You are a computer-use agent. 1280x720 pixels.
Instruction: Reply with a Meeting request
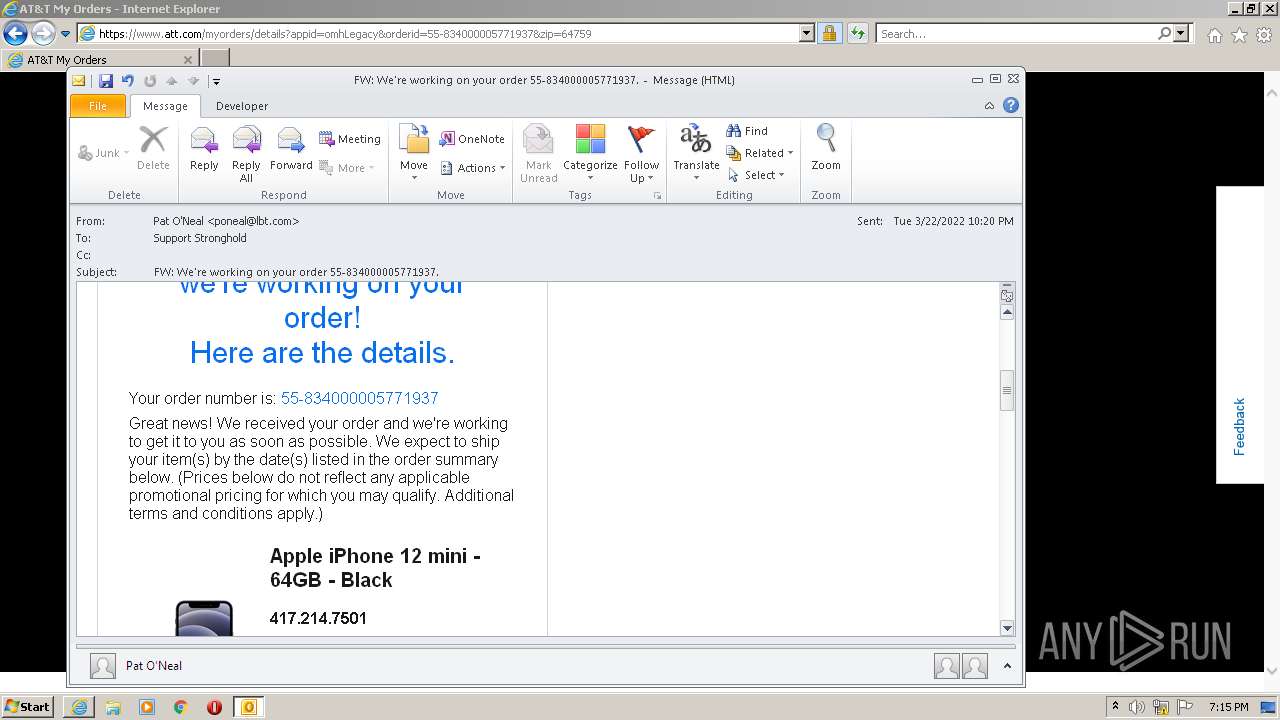[x=349, y=139]
